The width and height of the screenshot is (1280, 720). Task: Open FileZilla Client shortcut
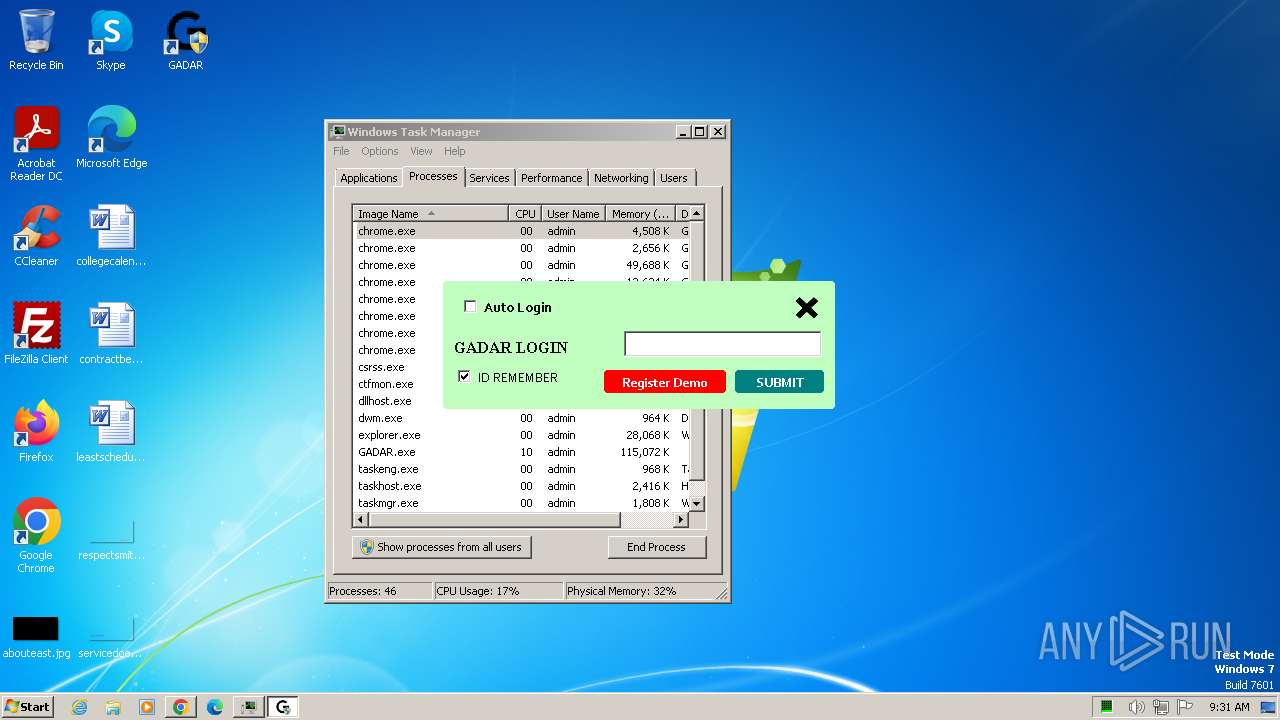(x=36, y=333)
